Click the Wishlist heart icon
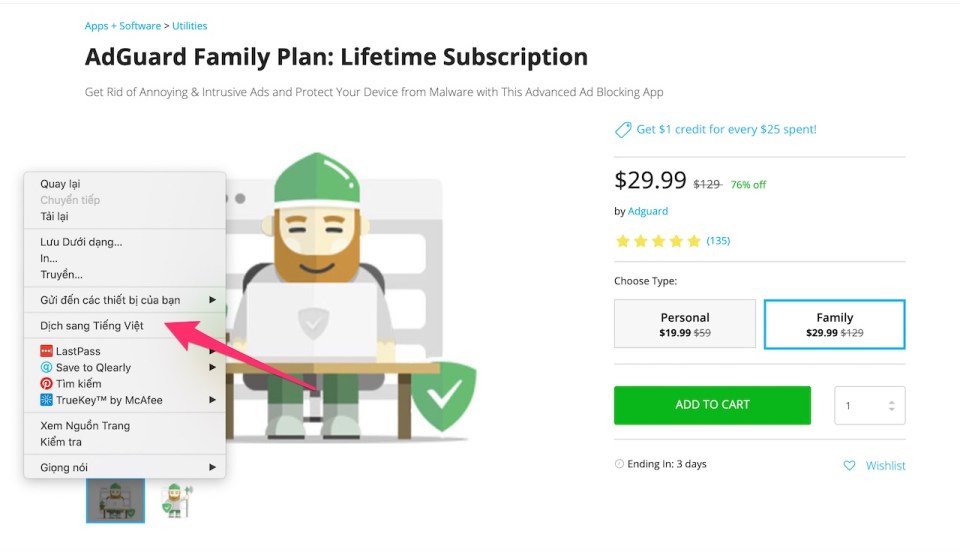Viewport: 960px width, 552px height. pos(850,466)
